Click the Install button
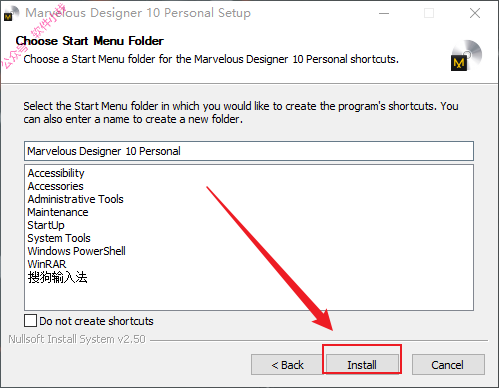The height and width of the screenshot is (388, 499). coord(362,365)
